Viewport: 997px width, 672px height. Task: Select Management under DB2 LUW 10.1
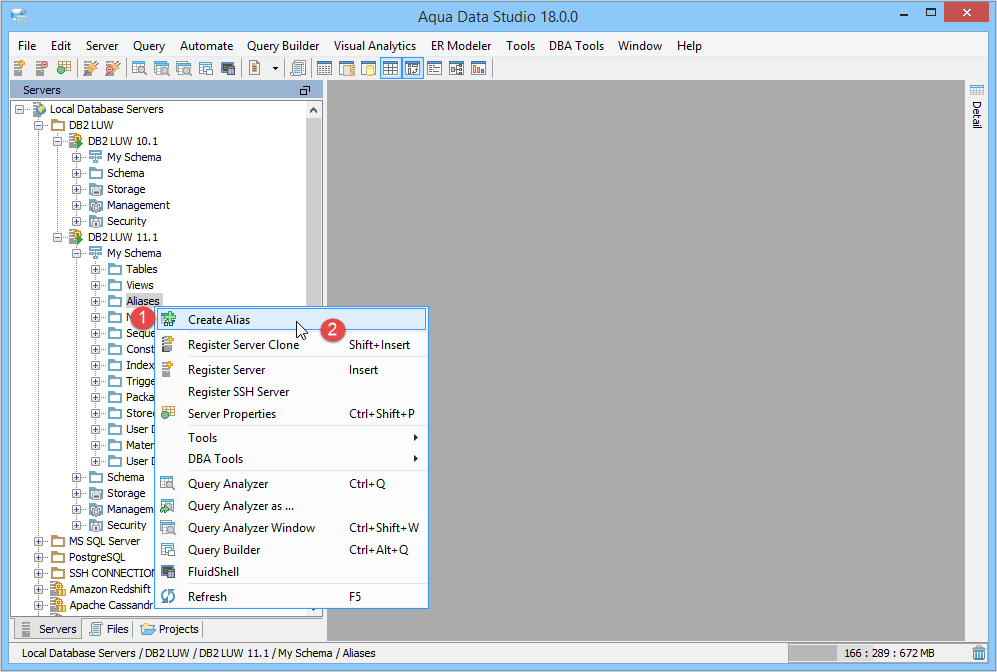(138, 205)
